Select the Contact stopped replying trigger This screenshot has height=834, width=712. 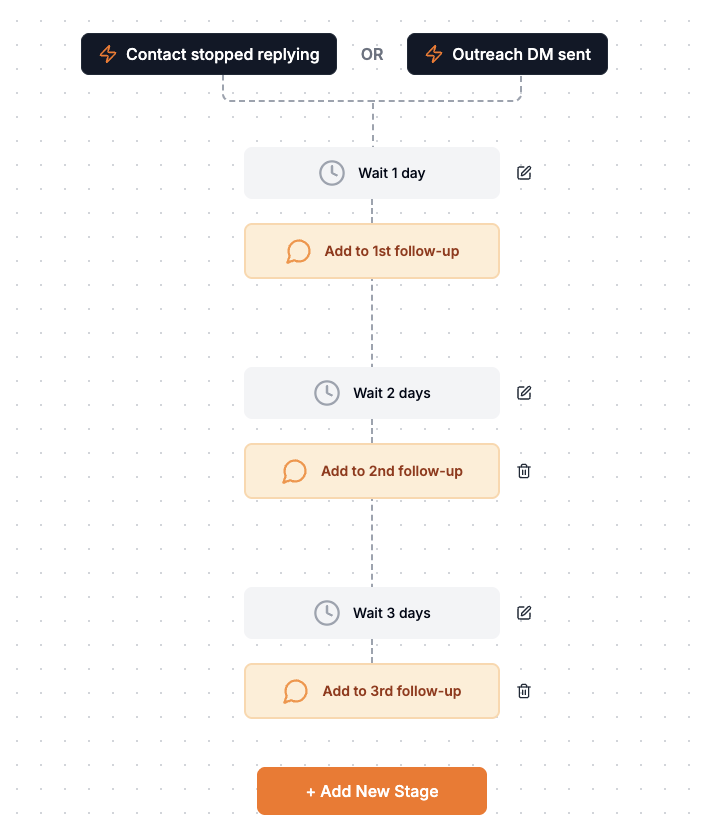click(x=208, y=54)
